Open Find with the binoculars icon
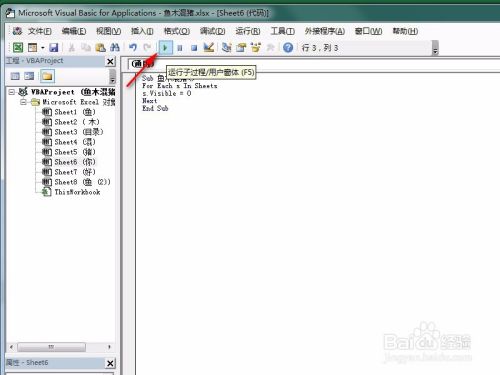 click(x=115, y=48)
